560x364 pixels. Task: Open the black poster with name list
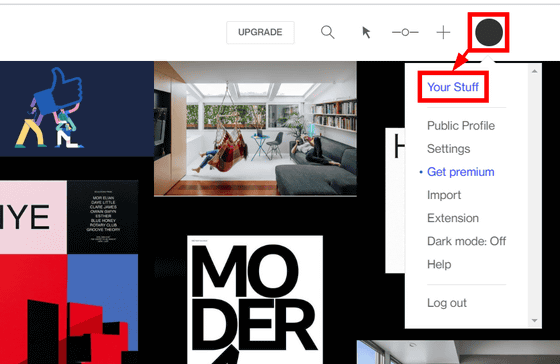[103, 217]
